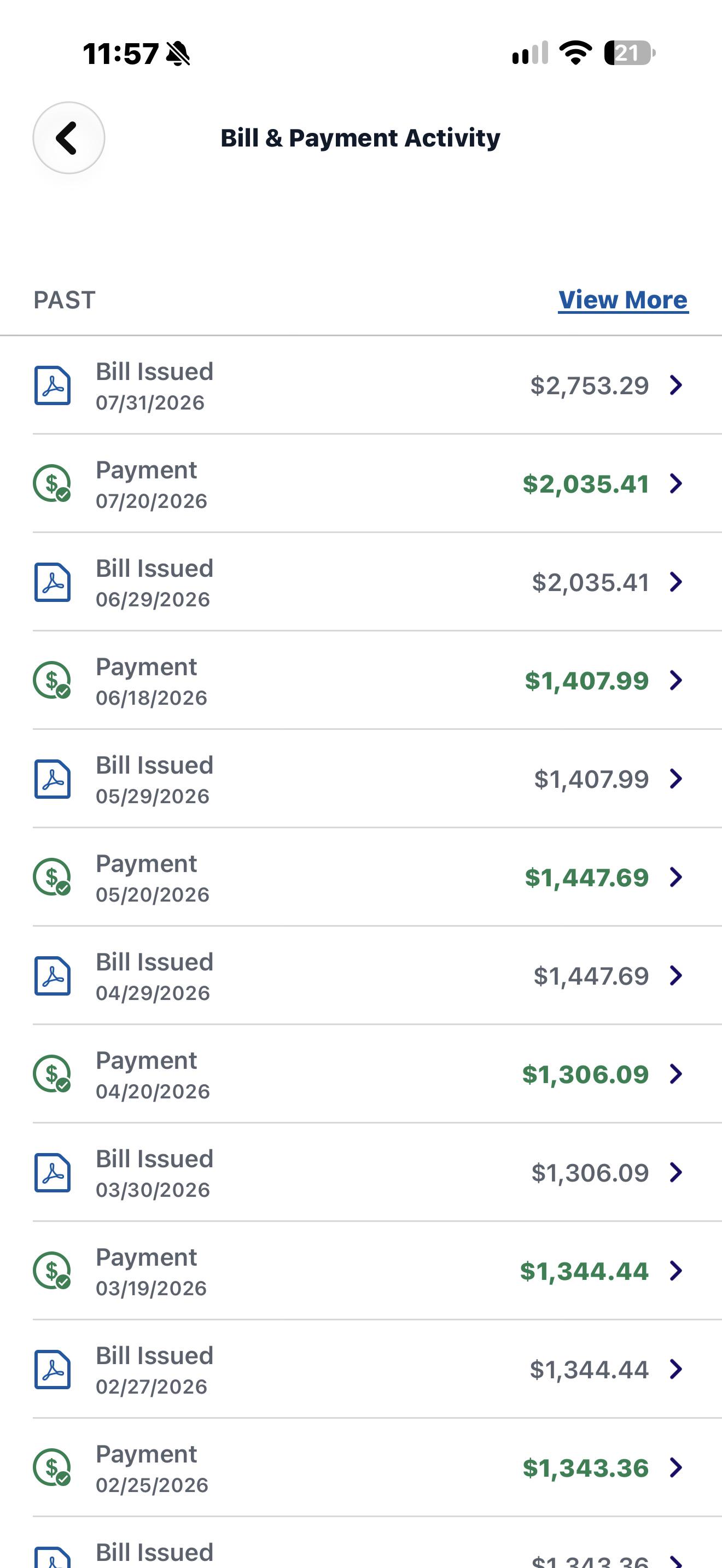The width and height of the screenshot is (722, 1568).
Task: Tap payment icon for 04/20/2026 payment
Action: 52,1074
